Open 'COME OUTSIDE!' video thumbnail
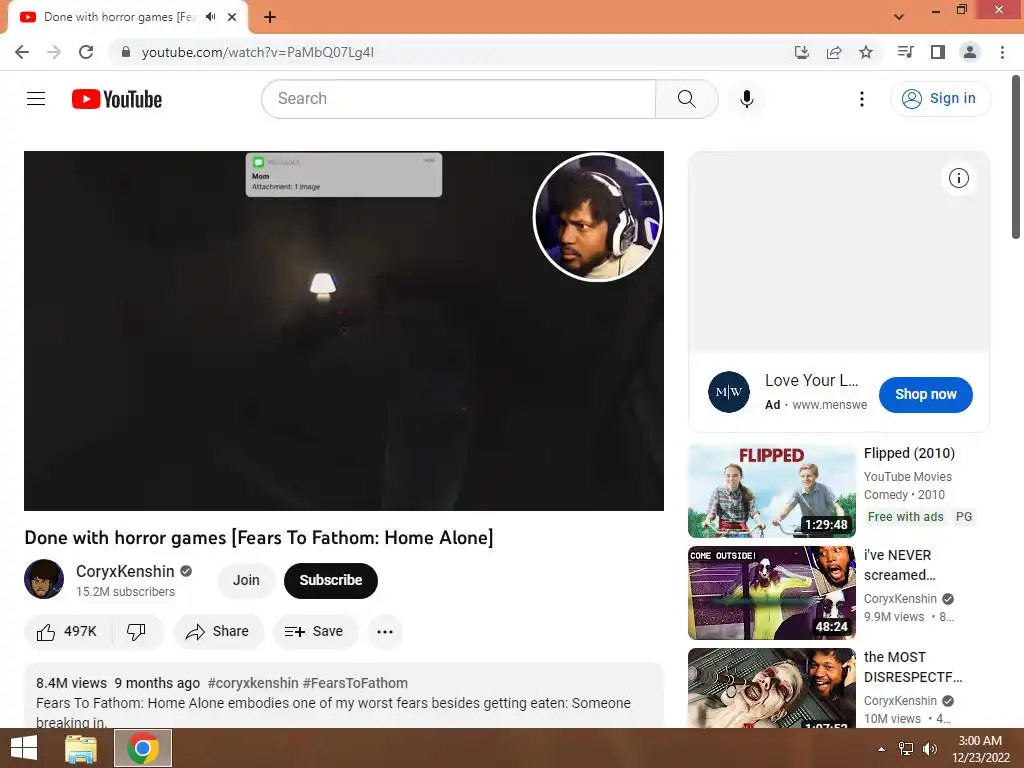The height and width of the screenshot is (768, 1024). (771, 593)
